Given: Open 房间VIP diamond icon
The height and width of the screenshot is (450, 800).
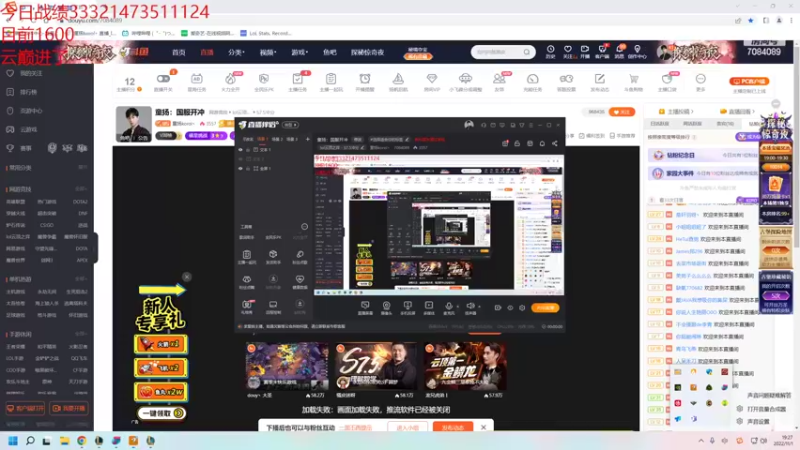Looking at the screenshot, I should point(432,79).
